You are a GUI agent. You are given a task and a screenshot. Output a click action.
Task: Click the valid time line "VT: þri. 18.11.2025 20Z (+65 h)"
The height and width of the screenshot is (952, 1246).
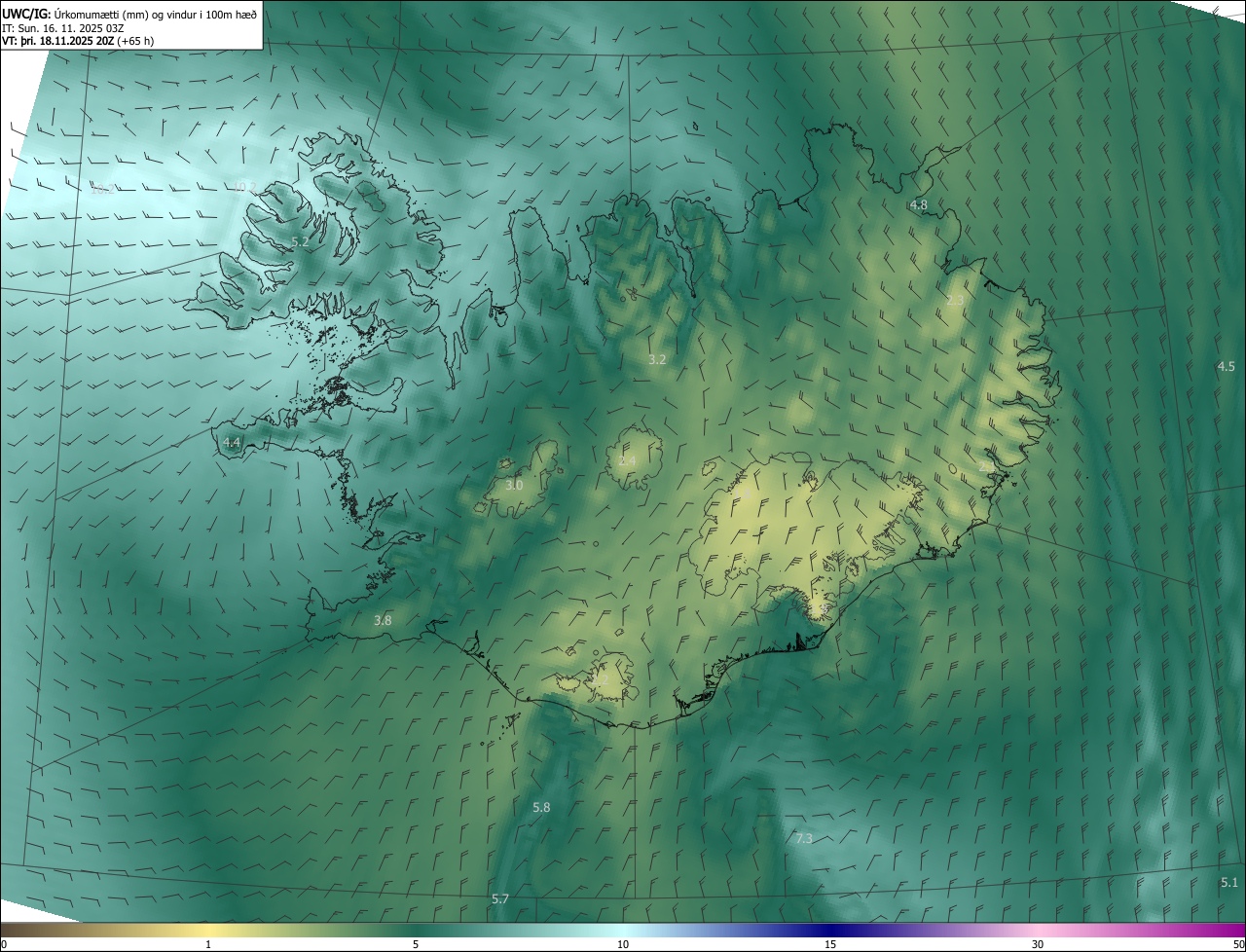pyautogui.click(x=78, y=41)
